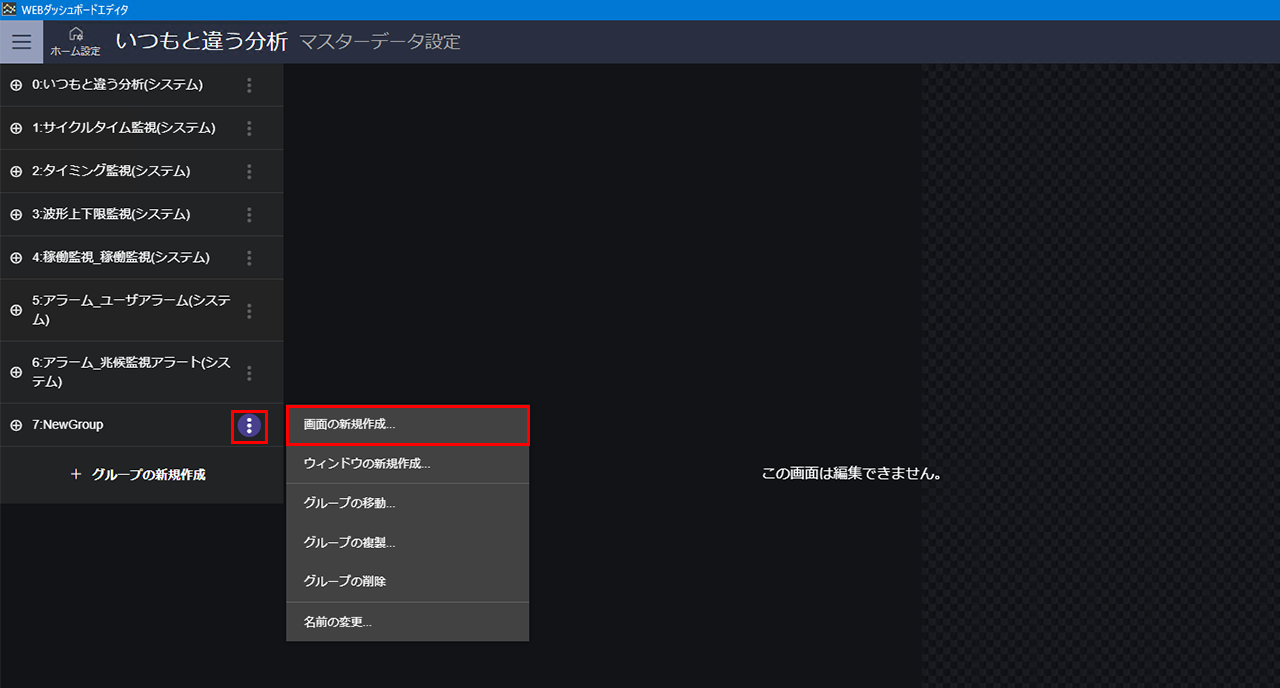The width and height of the screenshot is (1280, 688).
Task: Expand the 4:稼働監視_稼働監視 group
Action: point(16,258)
